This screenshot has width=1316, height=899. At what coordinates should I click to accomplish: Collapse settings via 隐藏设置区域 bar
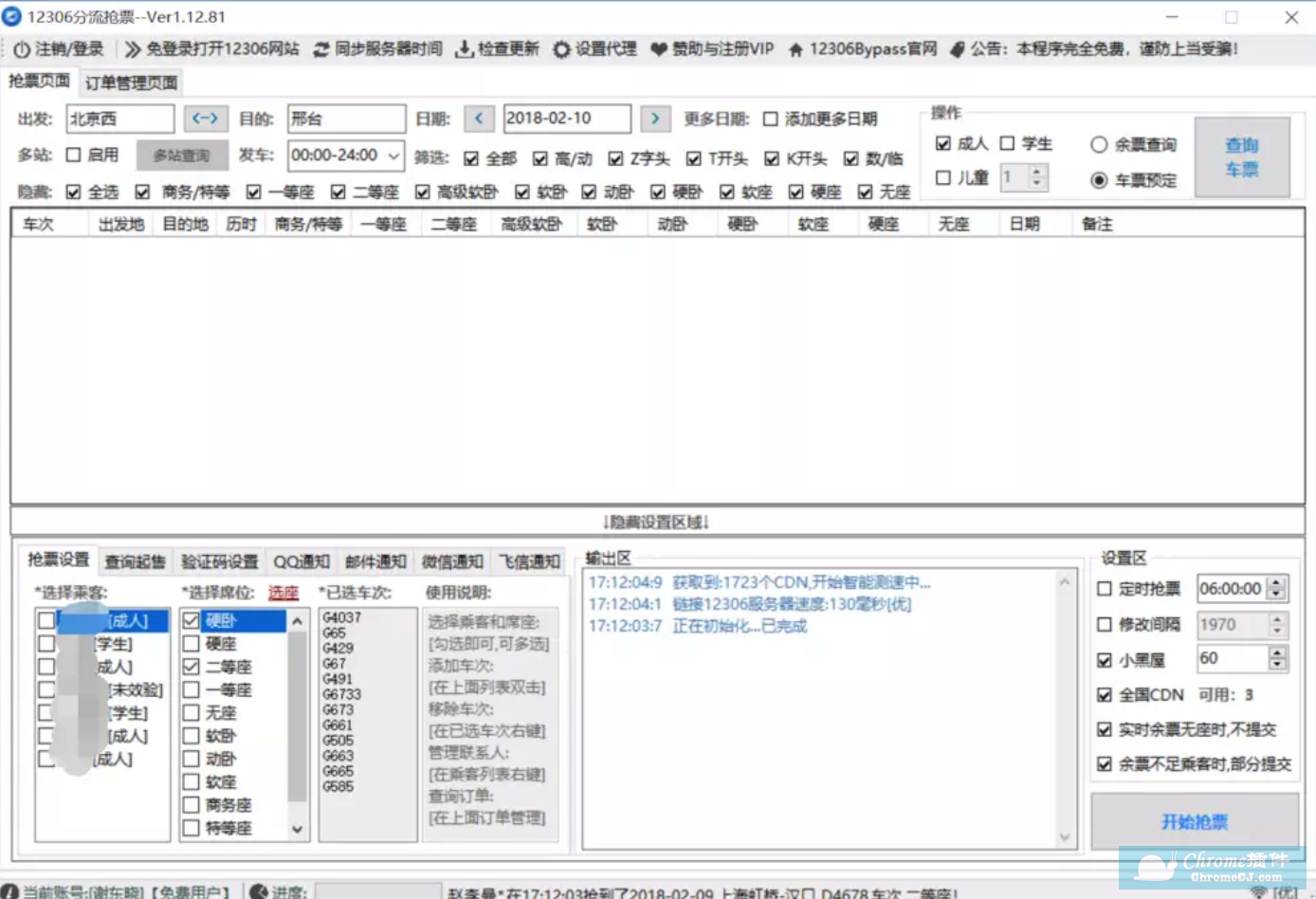(x=657, y=522)
